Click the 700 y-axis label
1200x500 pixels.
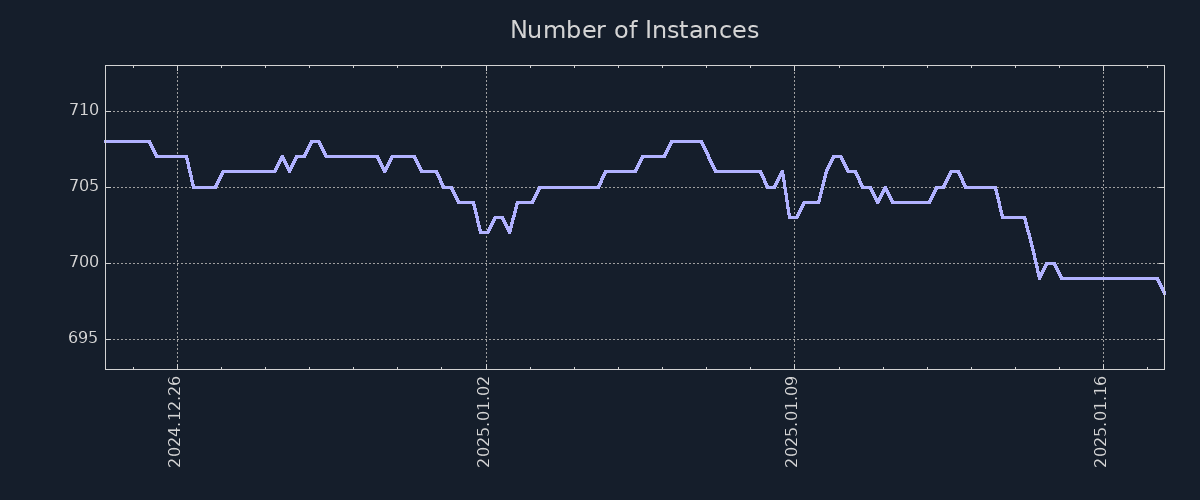pyautogui.click(x=84, y=262)
